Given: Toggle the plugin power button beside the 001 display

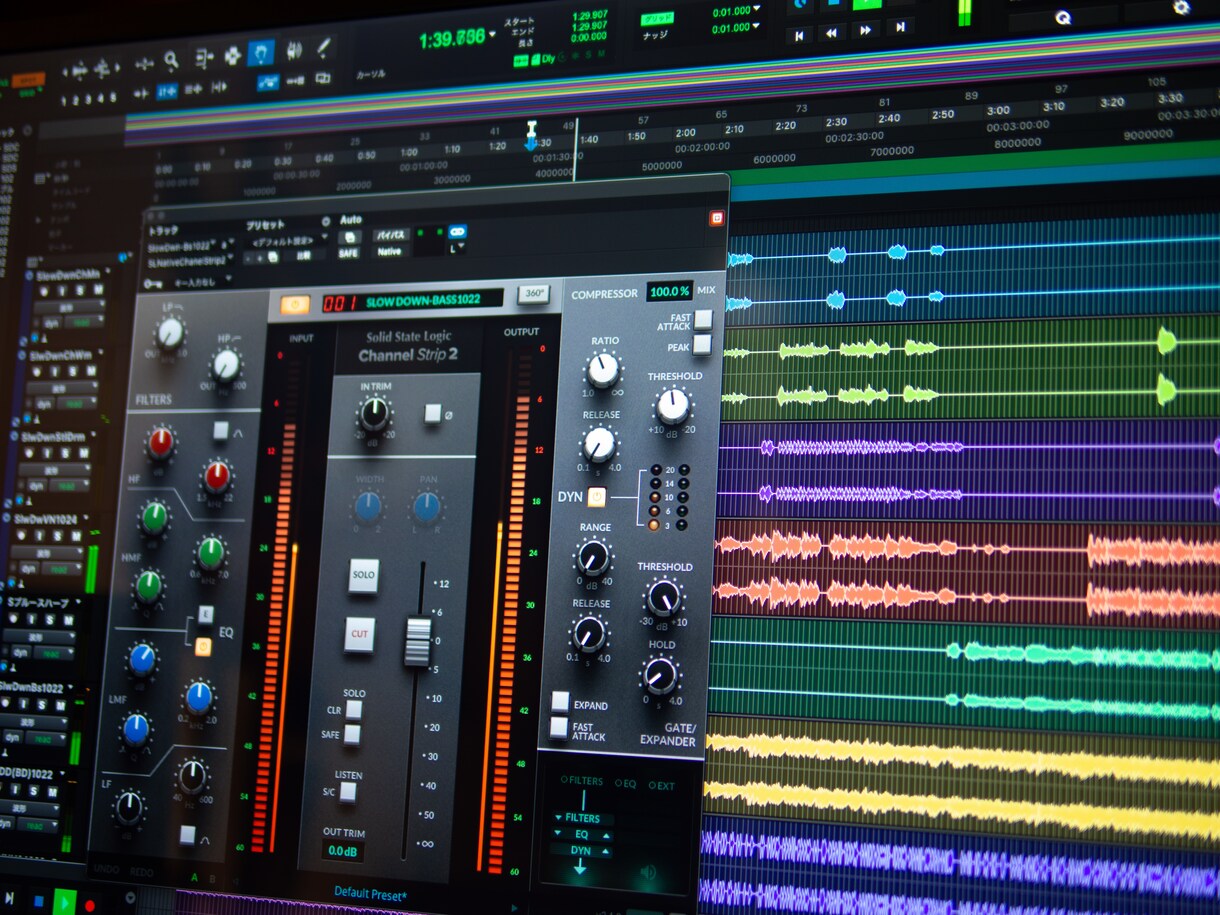Looking at the screenshot, I should (295, 304).
